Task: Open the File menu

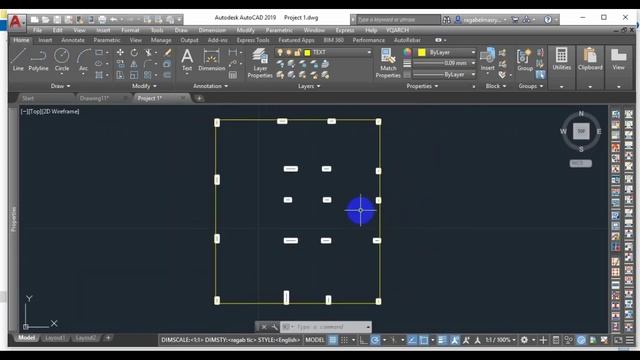Action: coord(38,30)
